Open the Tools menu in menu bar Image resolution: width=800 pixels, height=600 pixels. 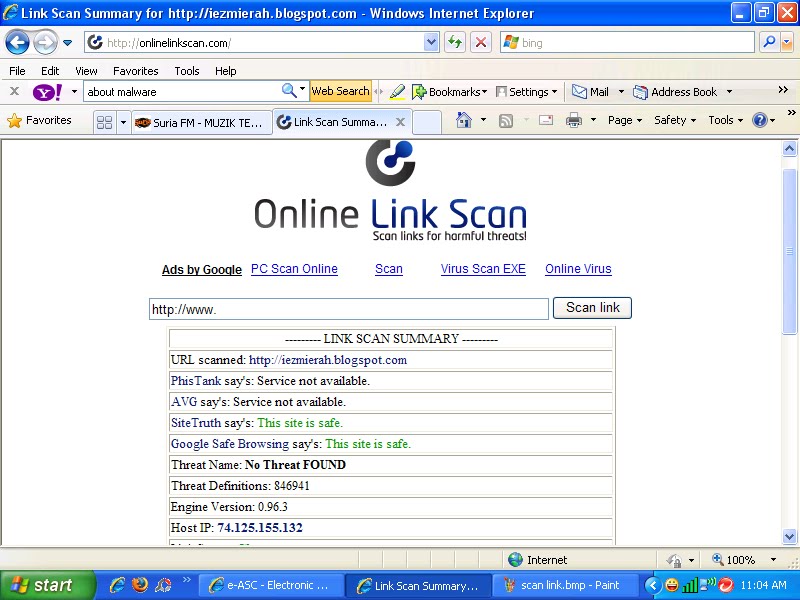(187, 71)
